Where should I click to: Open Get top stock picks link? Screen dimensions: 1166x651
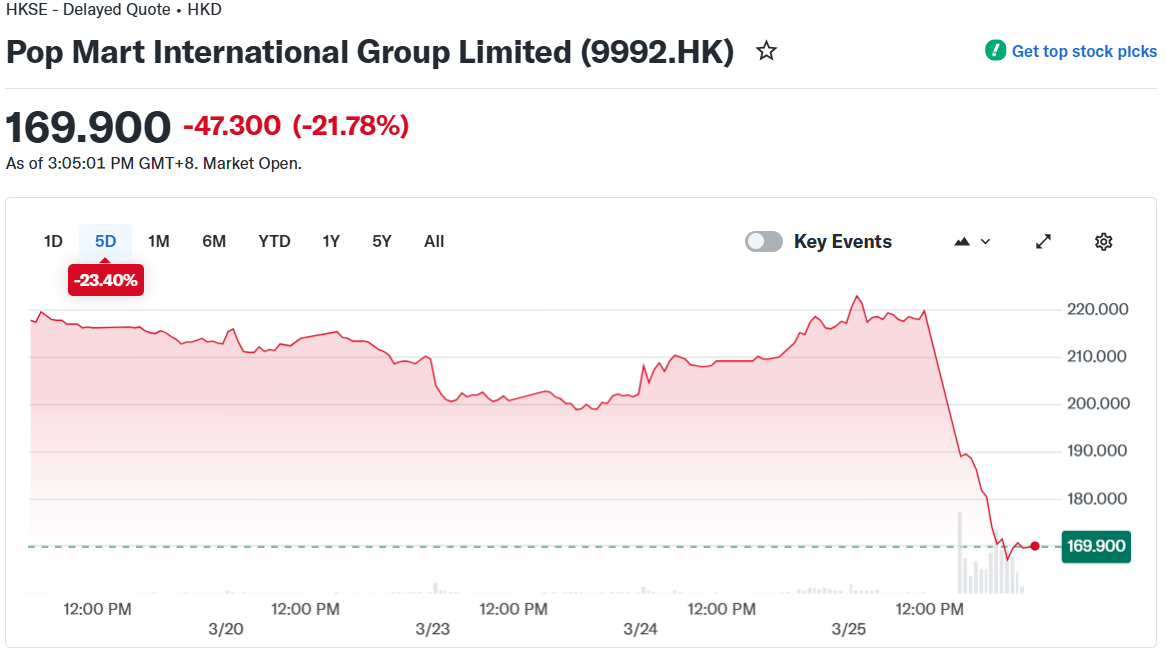click(x=1084, y=51)
